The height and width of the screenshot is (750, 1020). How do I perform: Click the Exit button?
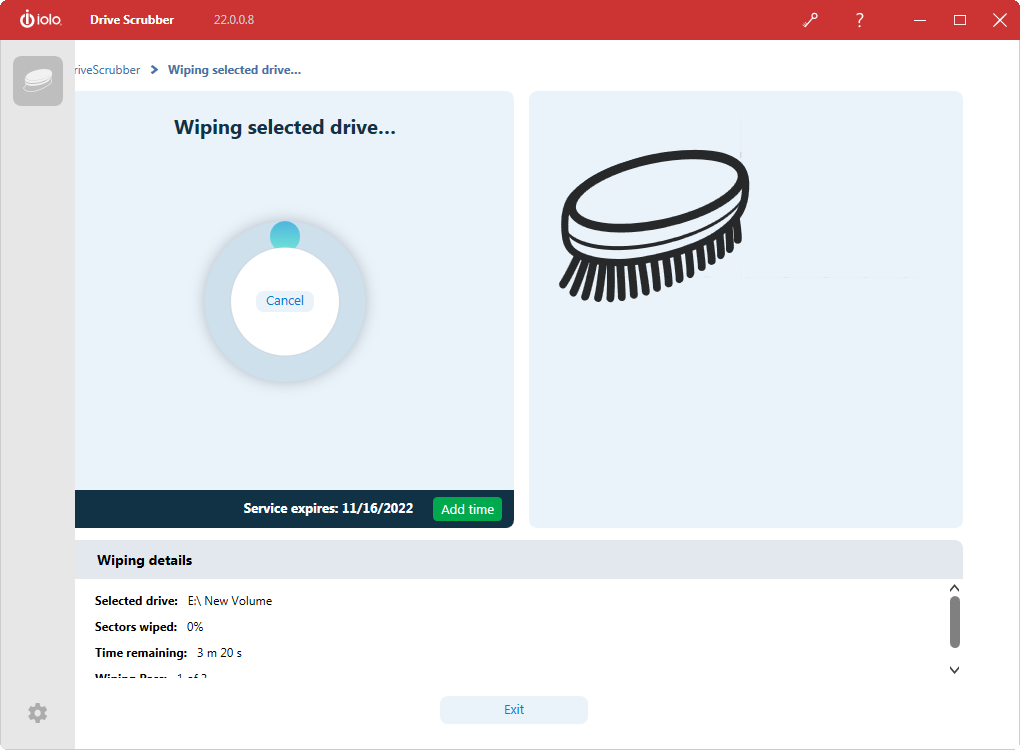[514, 710]
